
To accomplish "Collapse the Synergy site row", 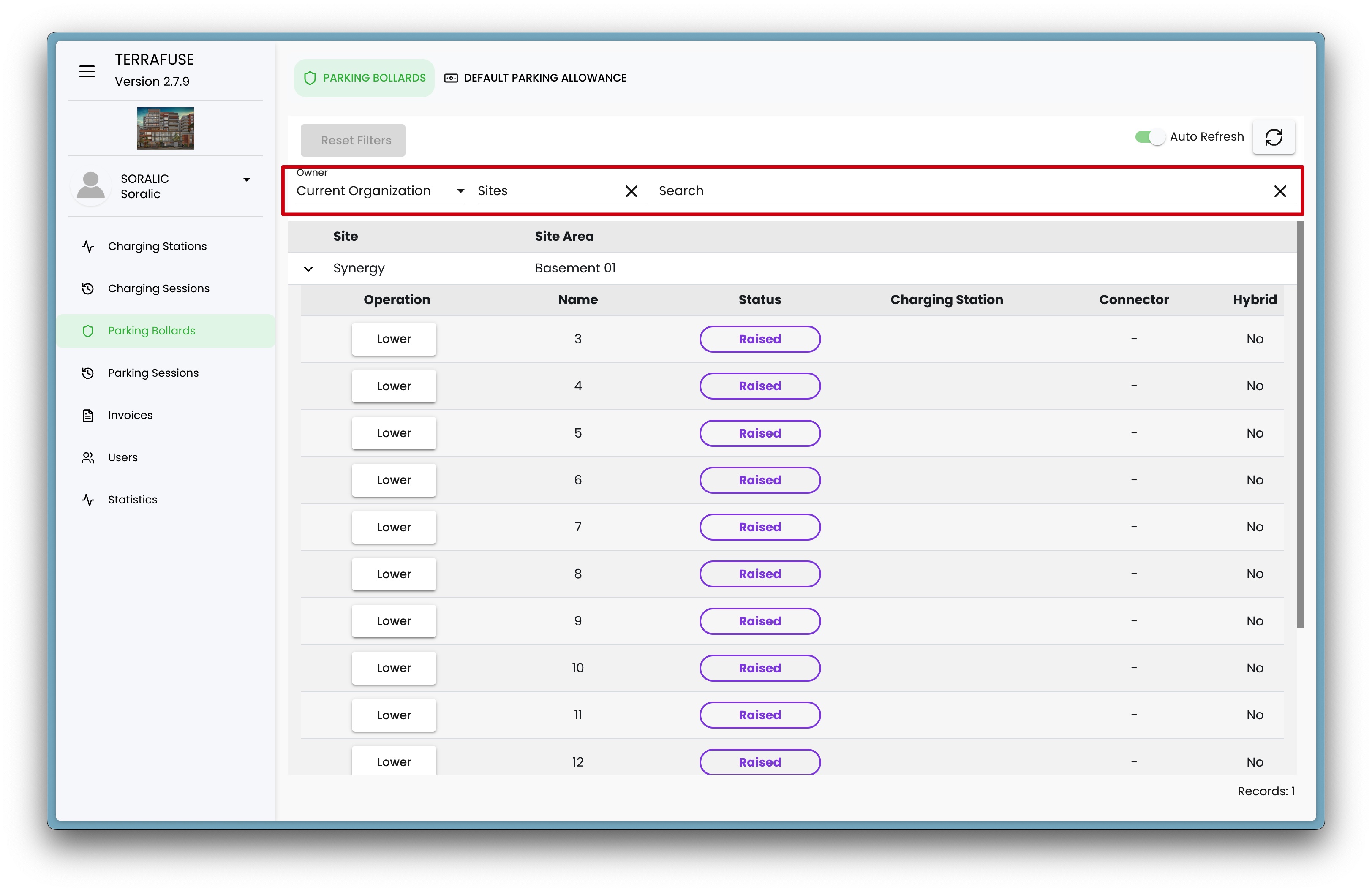I will tap(308, 269).
